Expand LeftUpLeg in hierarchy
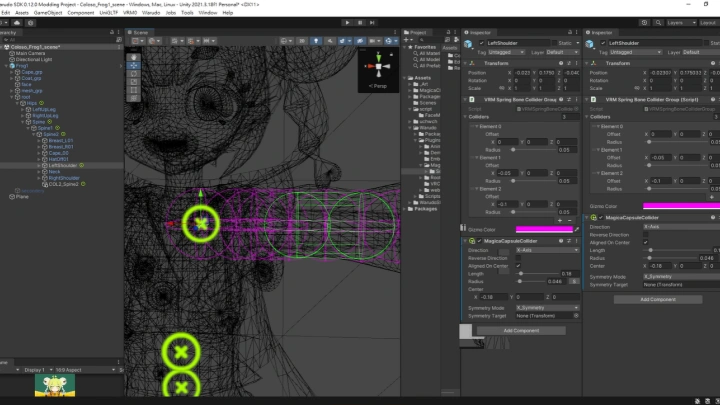Viewport: 720px width, 405px height. [22, 109]
